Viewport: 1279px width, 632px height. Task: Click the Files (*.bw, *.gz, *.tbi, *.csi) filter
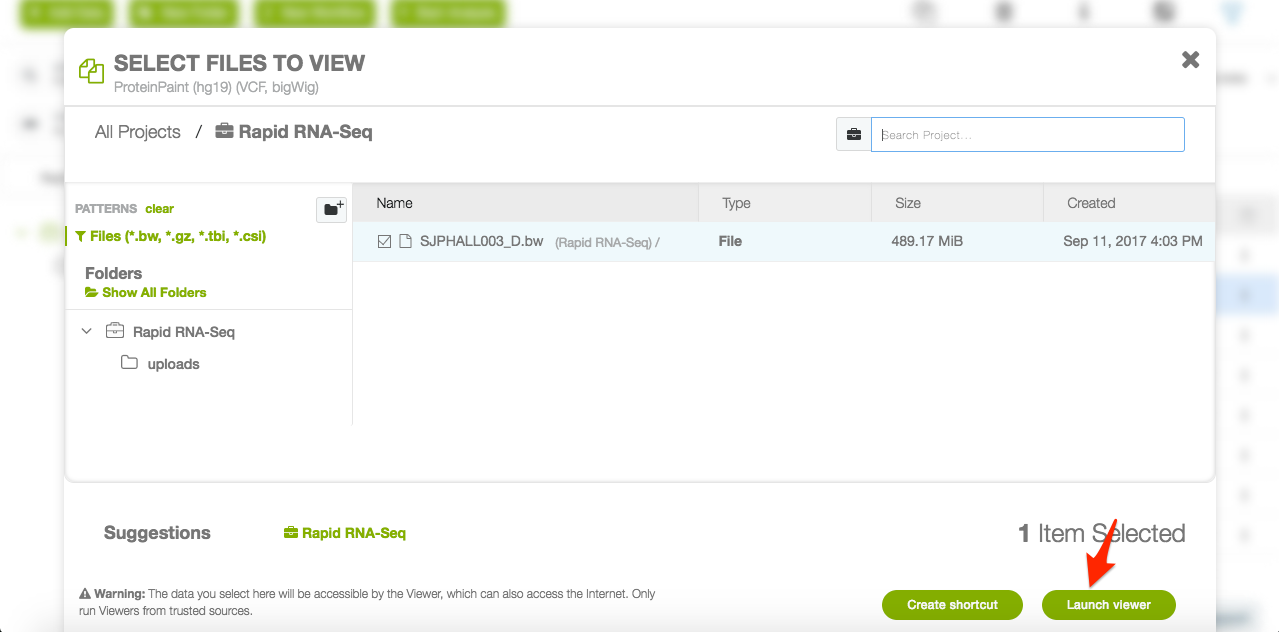(171, 237)
